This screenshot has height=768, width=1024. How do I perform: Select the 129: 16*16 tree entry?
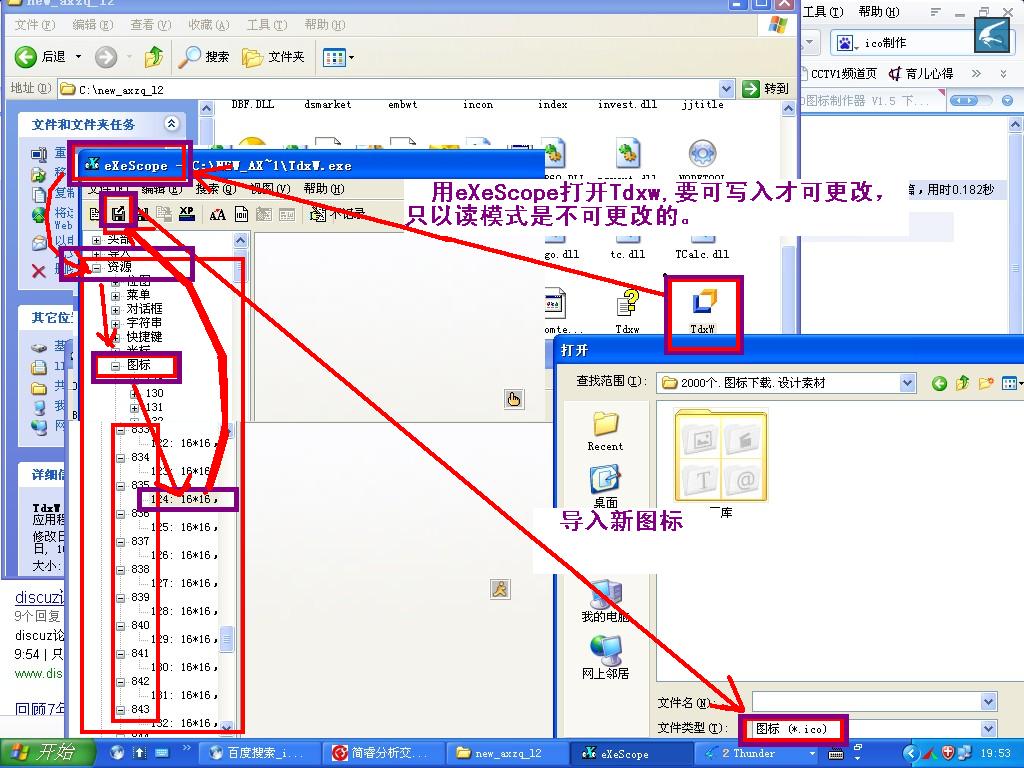184,639
